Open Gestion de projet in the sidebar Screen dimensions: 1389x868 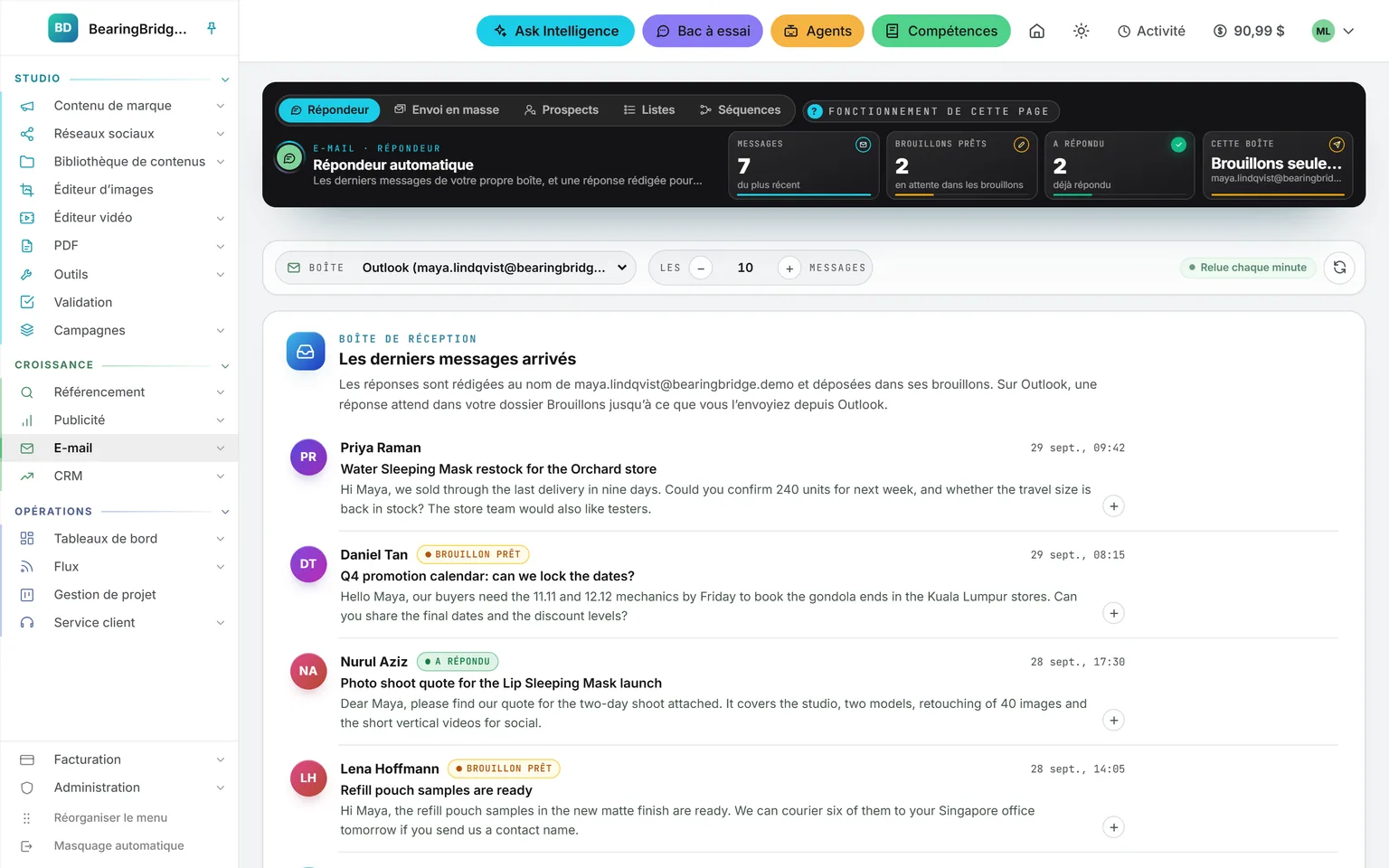click(121, 595)
